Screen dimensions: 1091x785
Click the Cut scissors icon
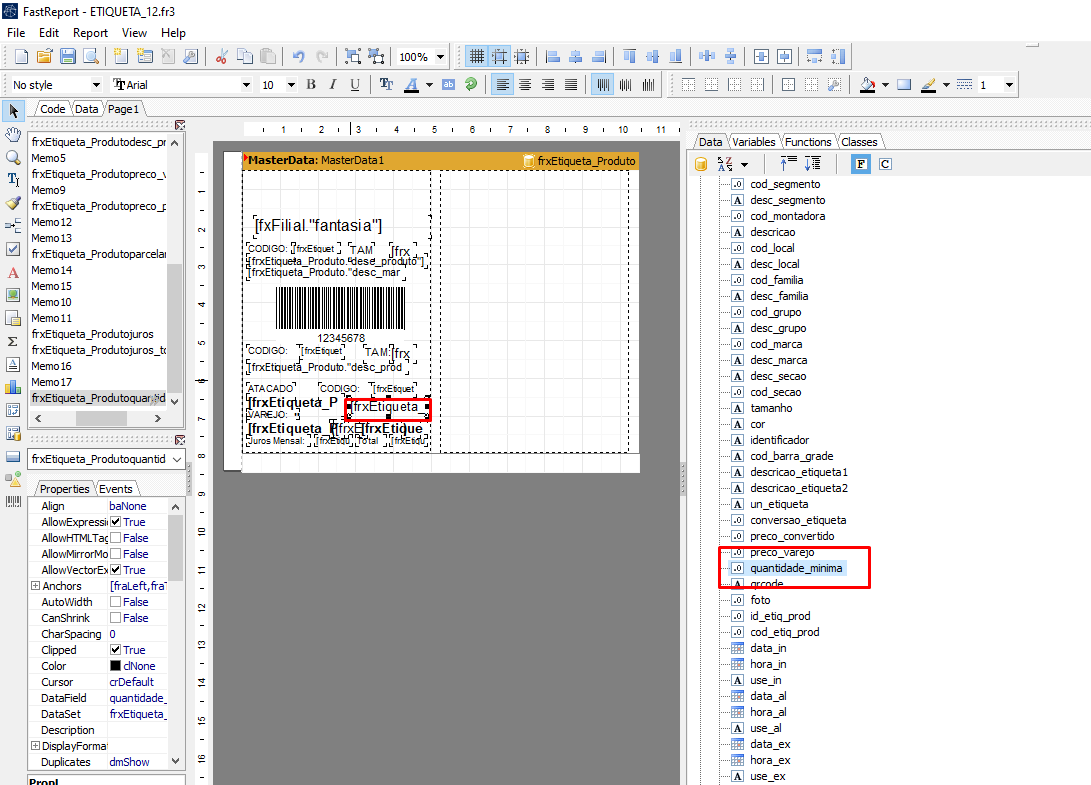point(221,57)
